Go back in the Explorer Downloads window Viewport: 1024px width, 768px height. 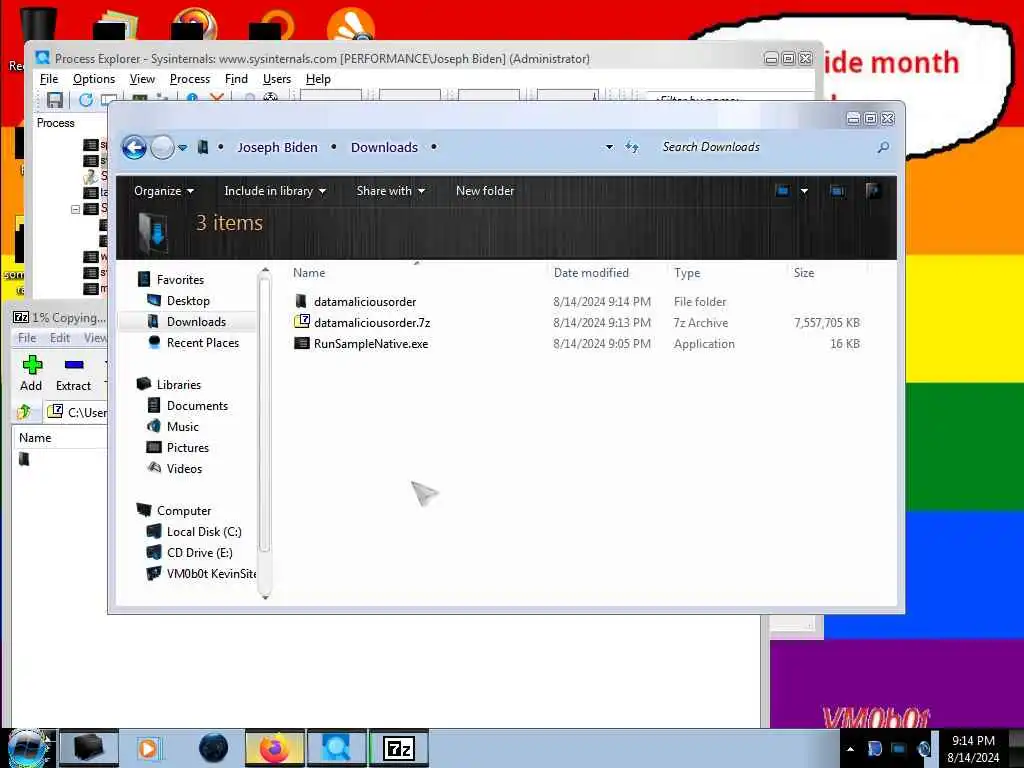pos(135,148)
